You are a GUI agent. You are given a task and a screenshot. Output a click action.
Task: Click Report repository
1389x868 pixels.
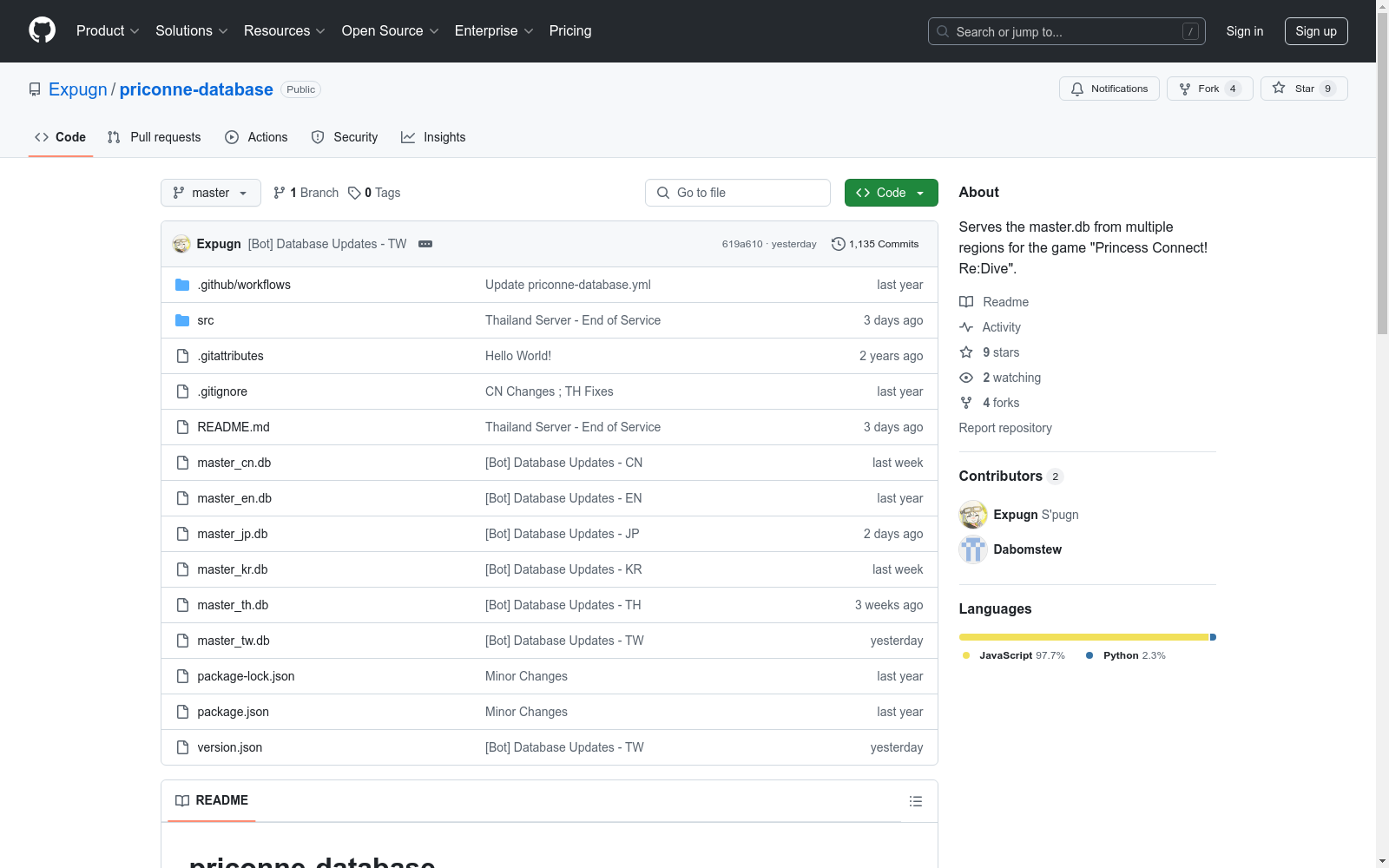(x=1005, y=428)
